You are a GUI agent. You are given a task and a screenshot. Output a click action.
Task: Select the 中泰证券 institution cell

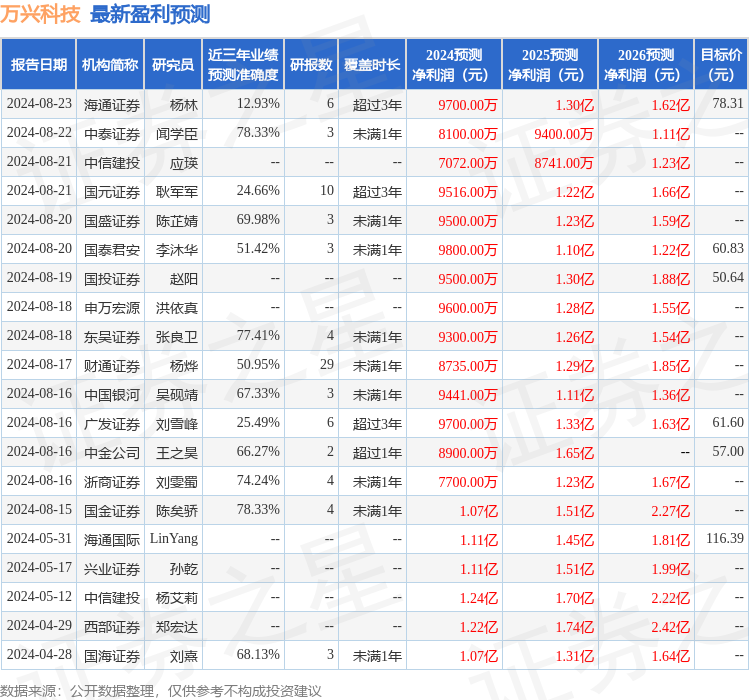[112, 134]
